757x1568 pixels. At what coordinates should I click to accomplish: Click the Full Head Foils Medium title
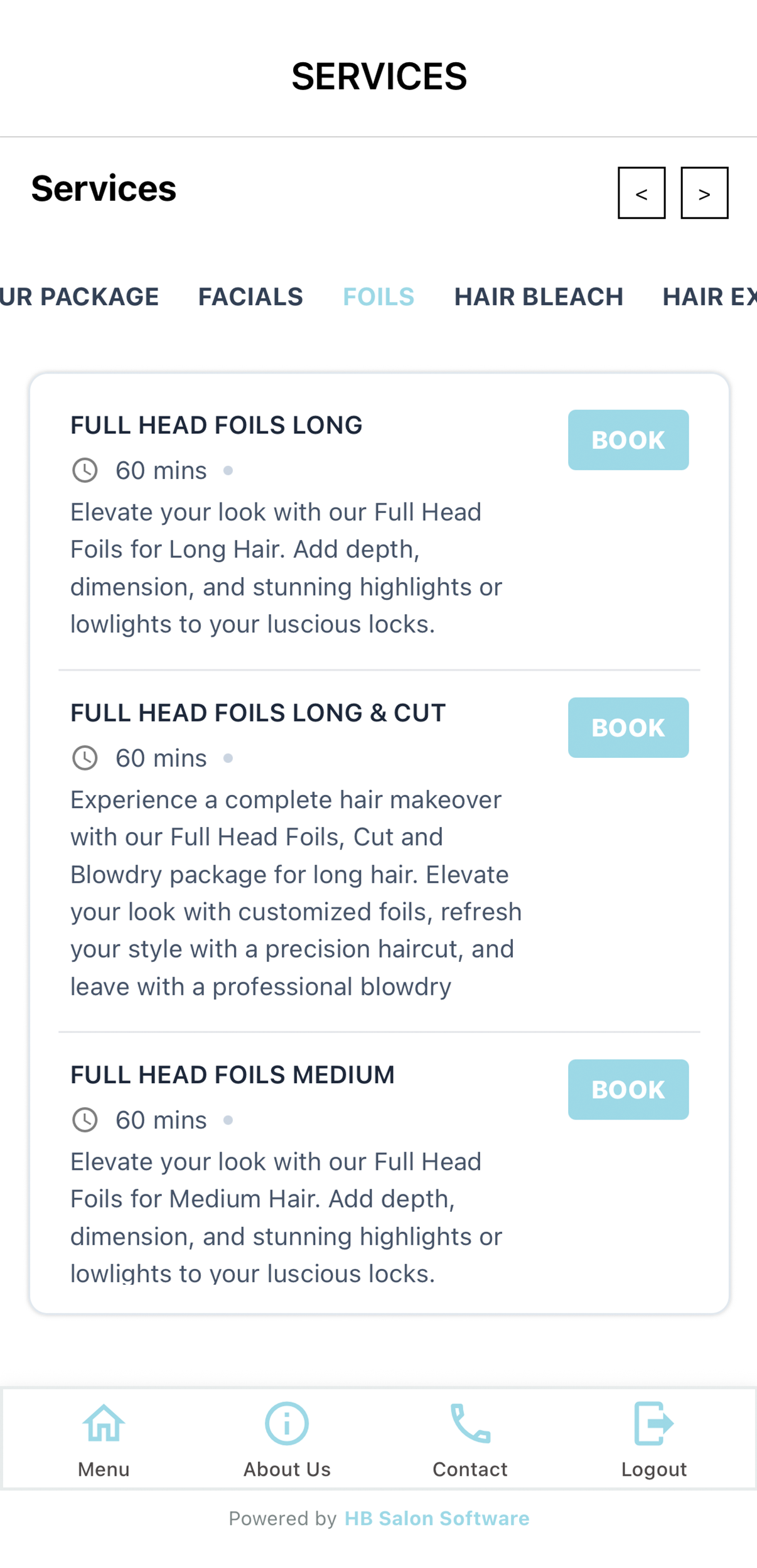(x=232, y=1074)
